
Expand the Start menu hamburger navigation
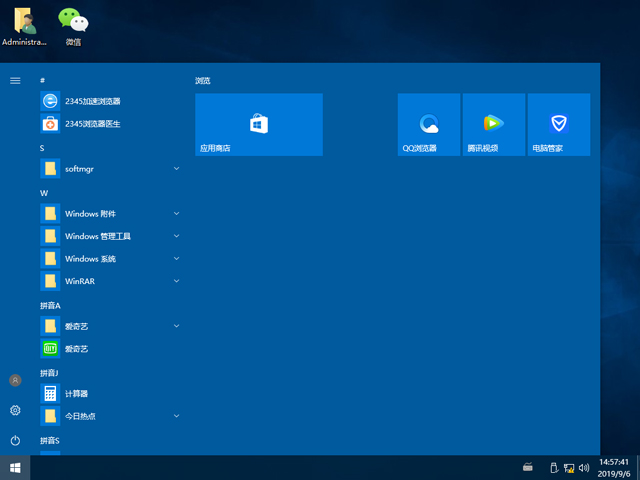15,80
